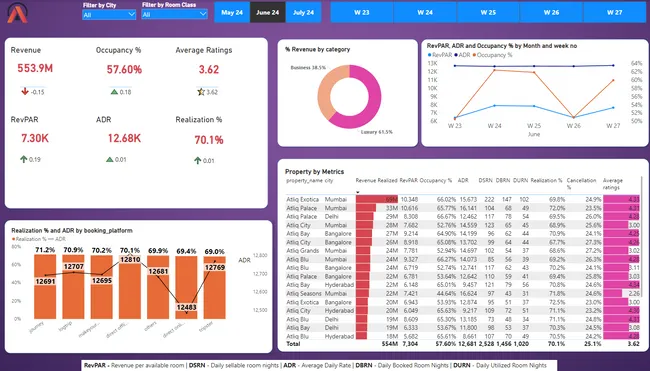Click the Total row 554M value
The image size is (650, 371).
pyautogui.click(x=390, y=344)
